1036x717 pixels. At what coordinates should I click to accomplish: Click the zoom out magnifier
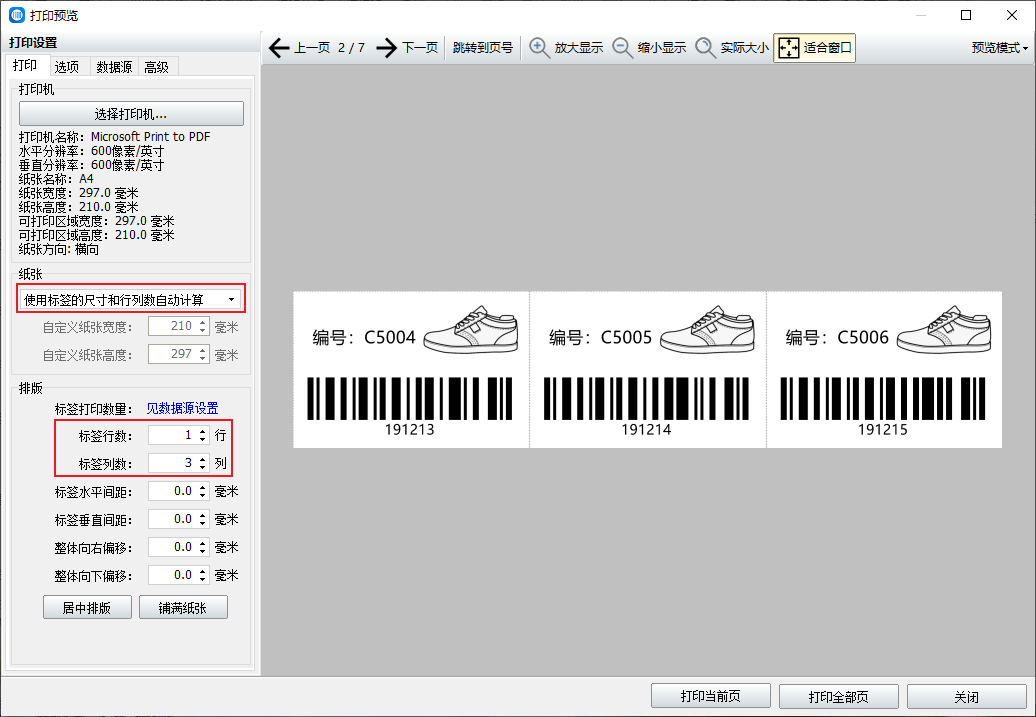click(x=622, y=48)
